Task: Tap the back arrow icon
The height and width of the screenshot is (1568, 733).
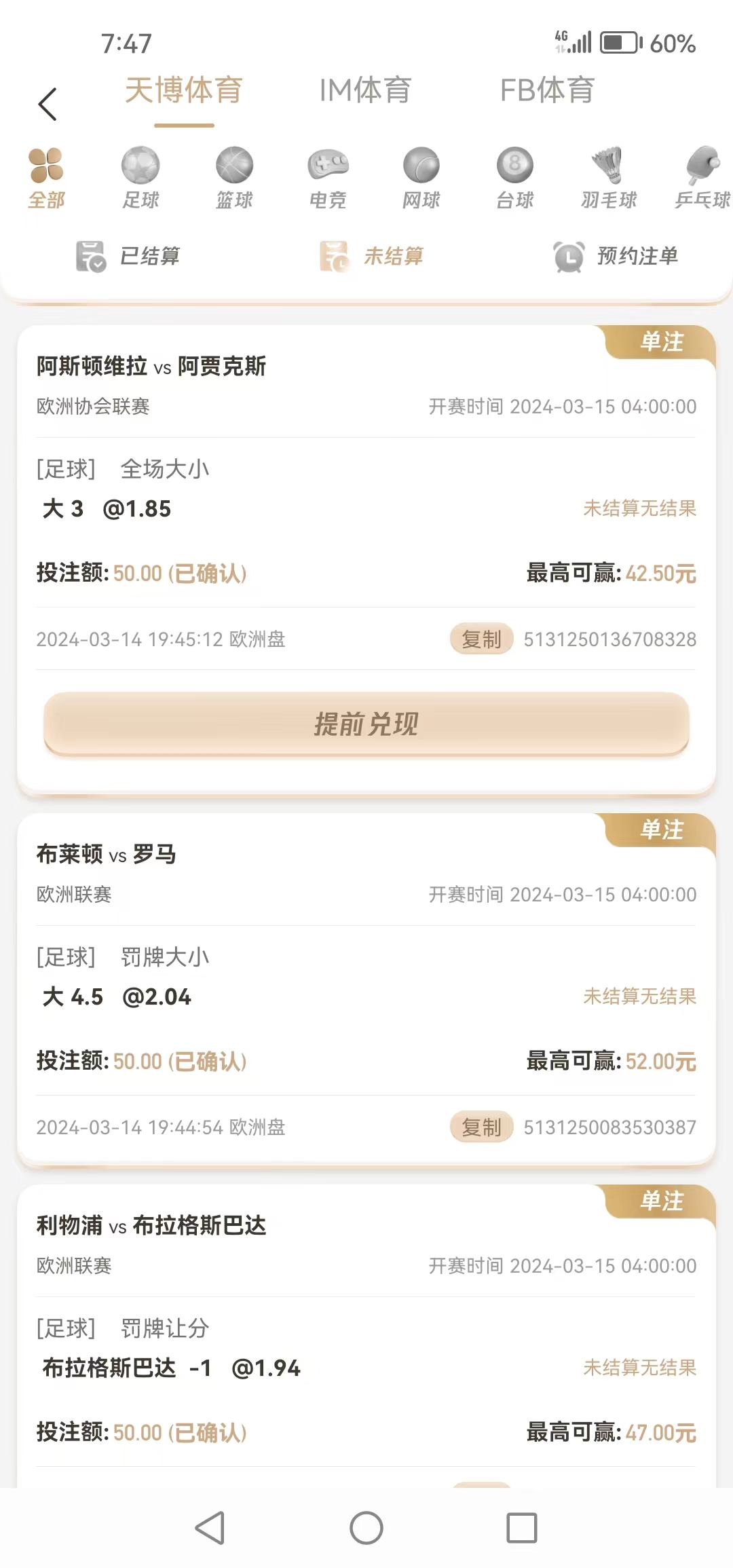Action: [x=48, y=105]
